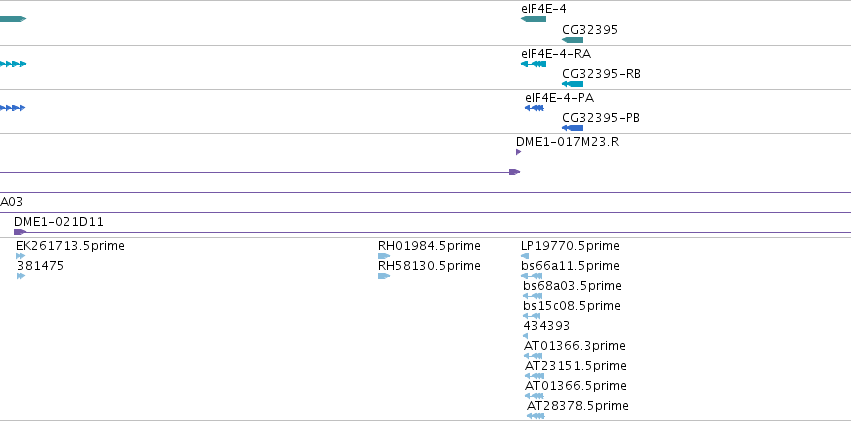Click the AT28378.5prime label
The width and height of the screenshot is (851, 421).
pos(578,406)
